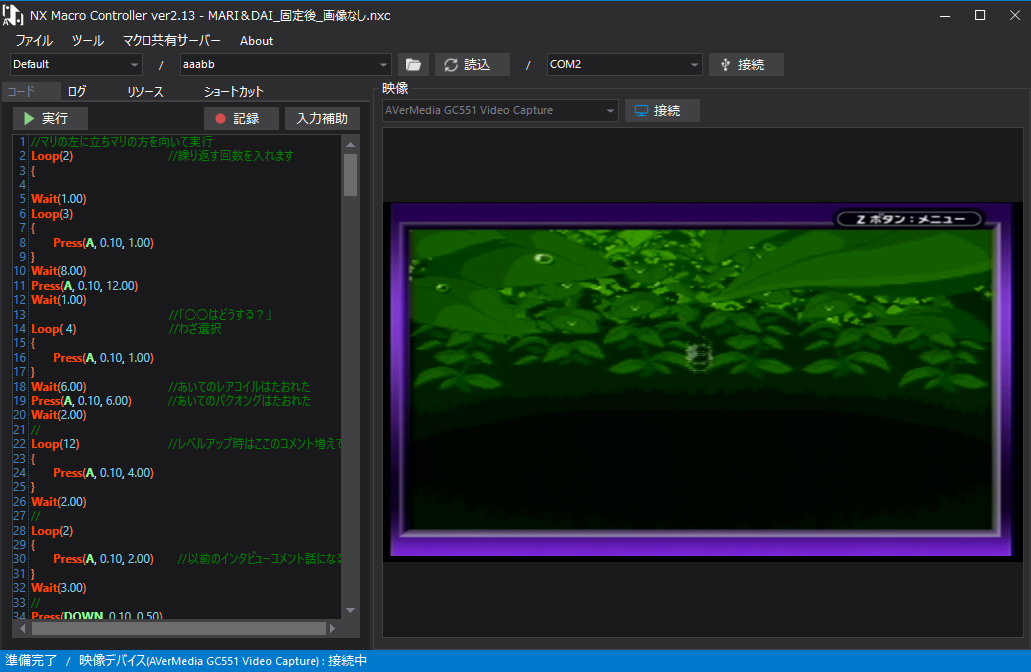Click the Loop(2) code on line 2
Screen dimensions: 1031x672
click(52, 156)
